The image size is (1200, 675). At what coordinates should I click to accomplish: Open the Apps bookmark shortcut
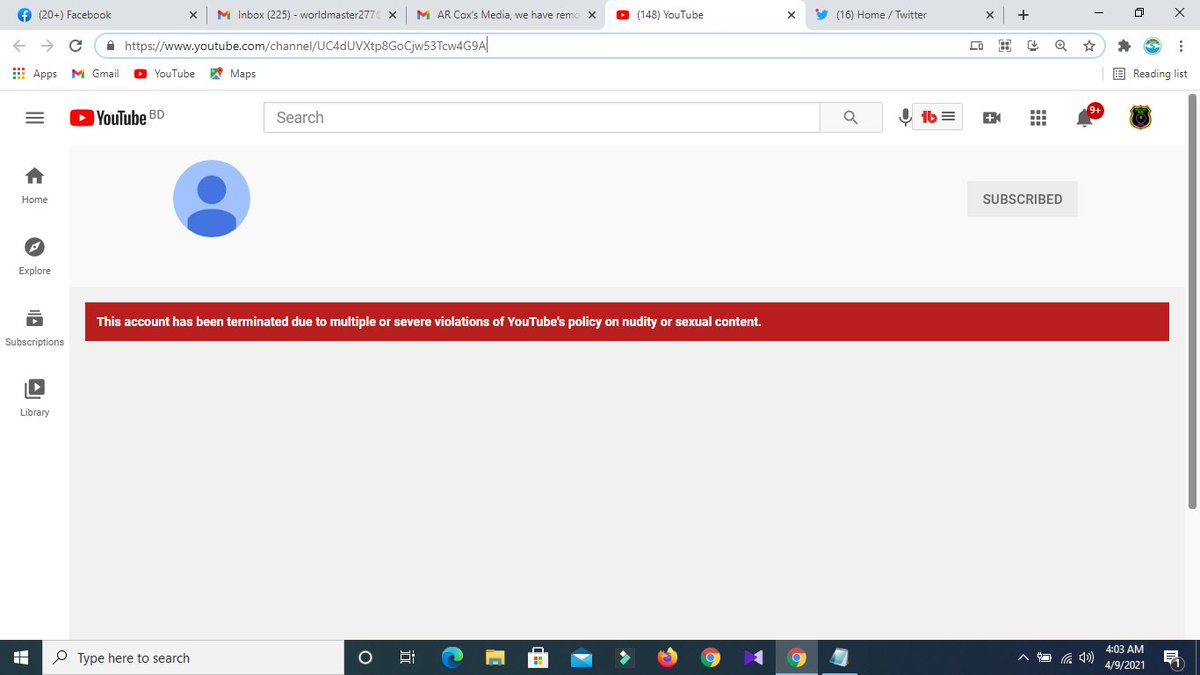35,74
